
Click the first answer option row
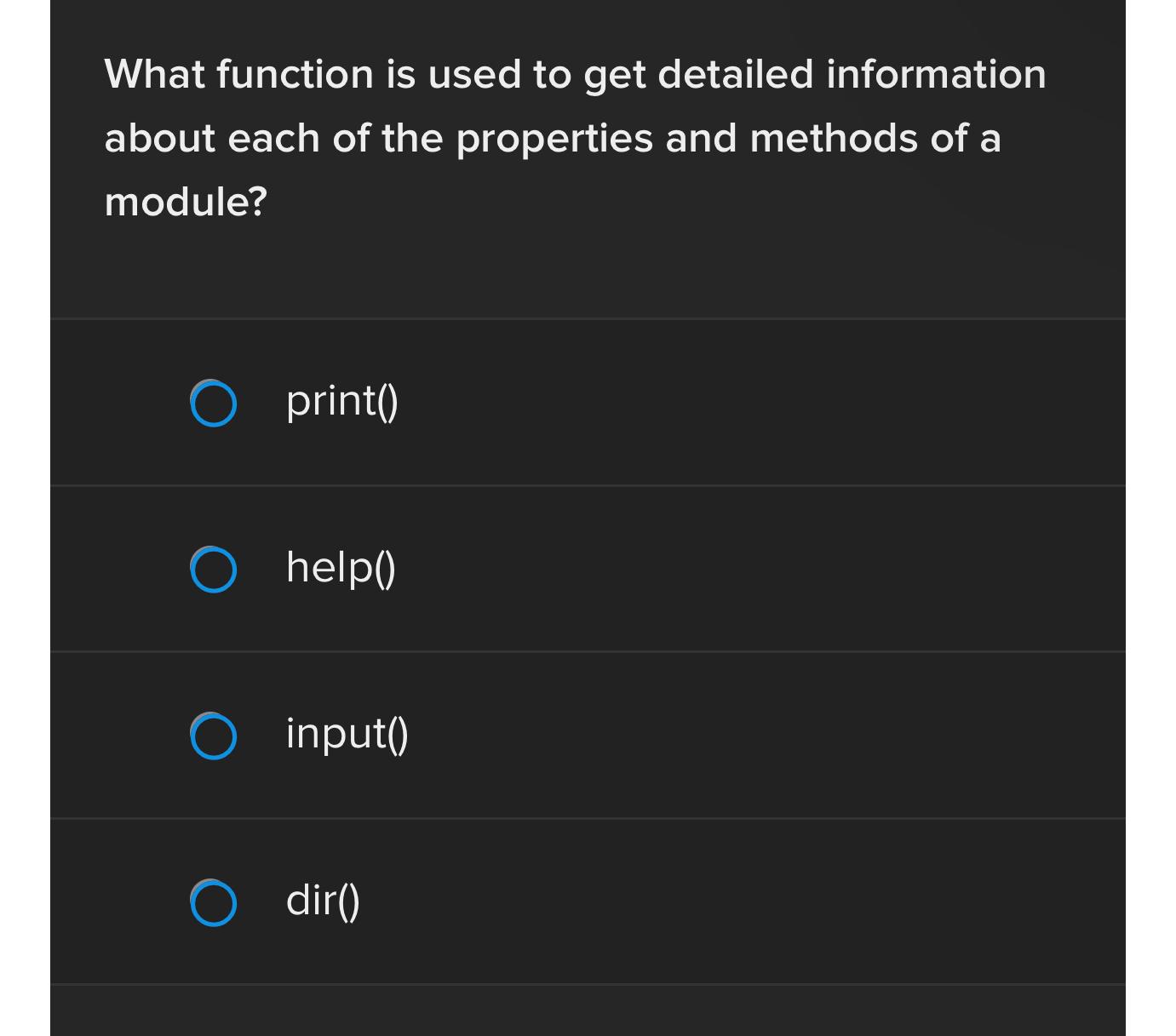pyautogui.click(x=588, y=400)
